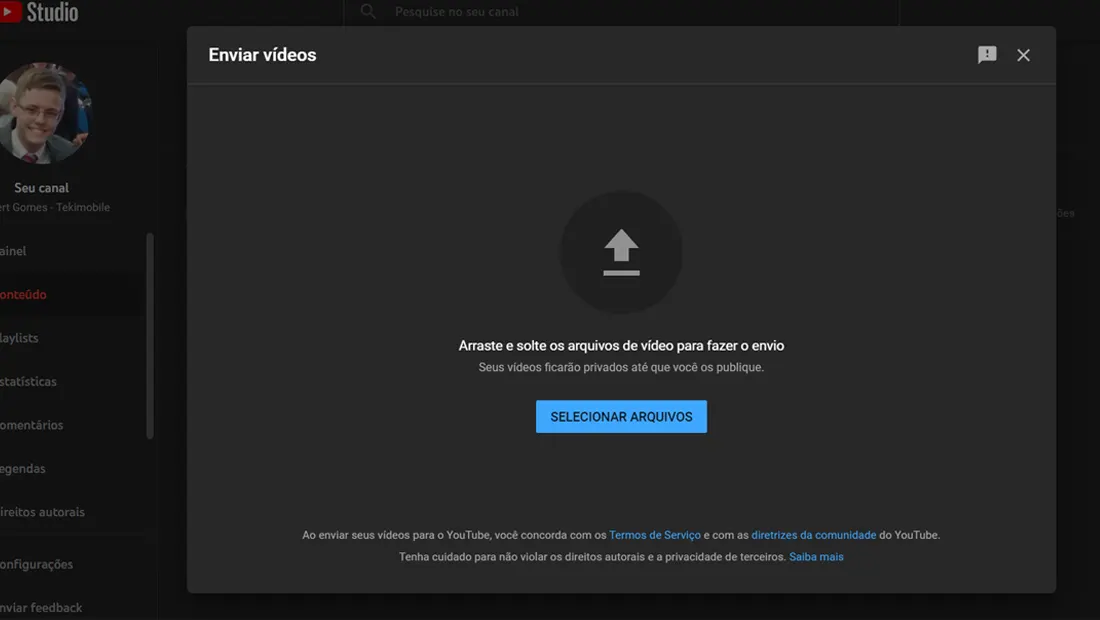Click the channel profile picture
Image resolution: width=1100 pixels, height=620 pixels.
click(x=44, y=113)
